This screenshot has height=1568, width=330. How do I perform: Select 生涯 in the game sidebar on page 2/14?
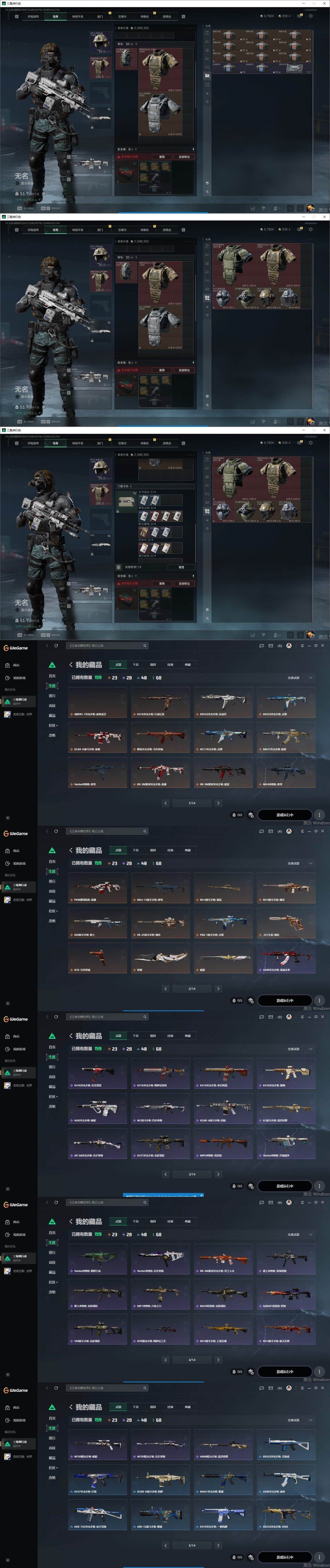click(x=52, y=872)
